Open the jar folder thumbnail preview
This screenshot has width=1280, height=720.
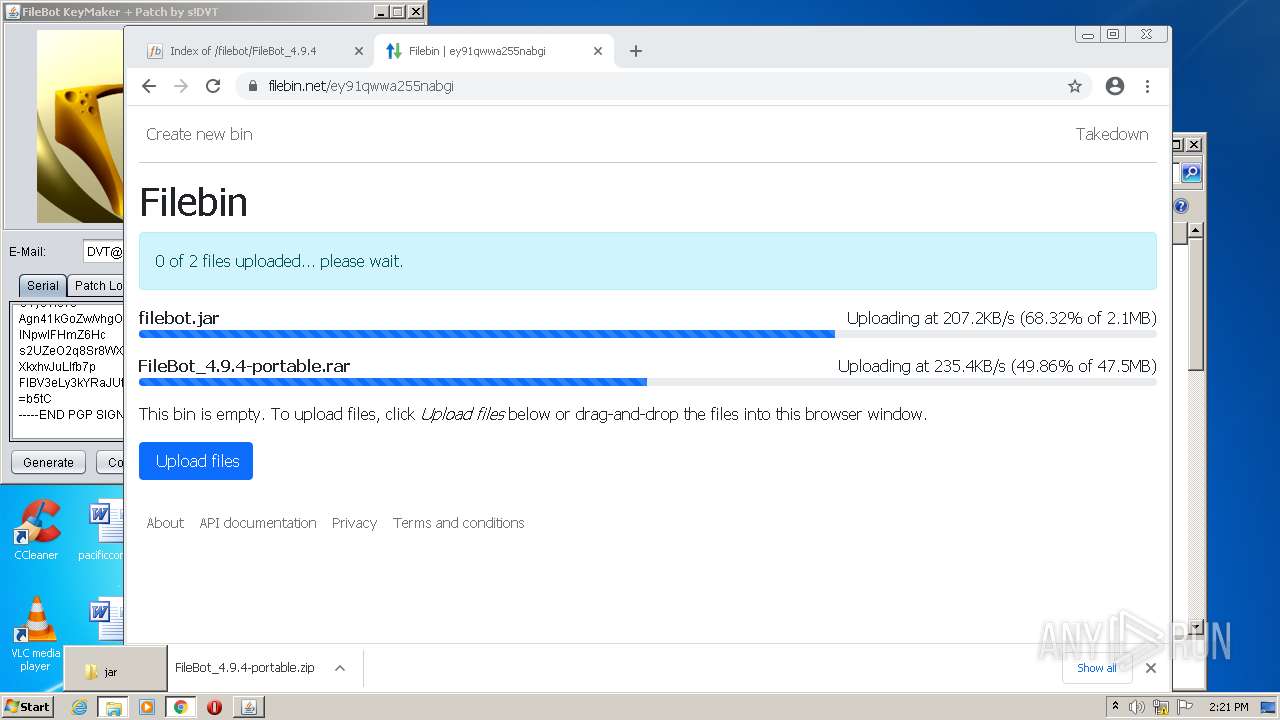point(115,669)
